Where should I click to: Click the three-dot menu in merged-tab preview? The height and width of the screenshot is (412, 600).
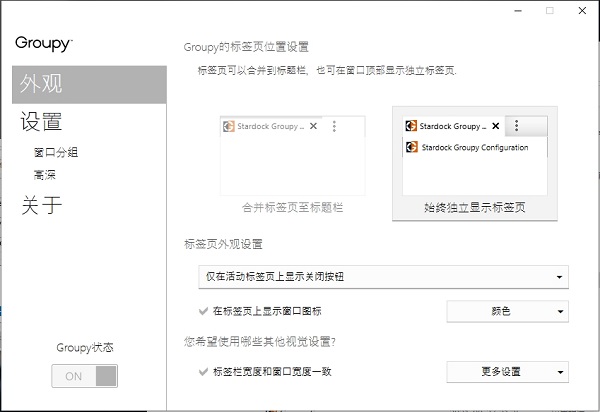point(334,127)
